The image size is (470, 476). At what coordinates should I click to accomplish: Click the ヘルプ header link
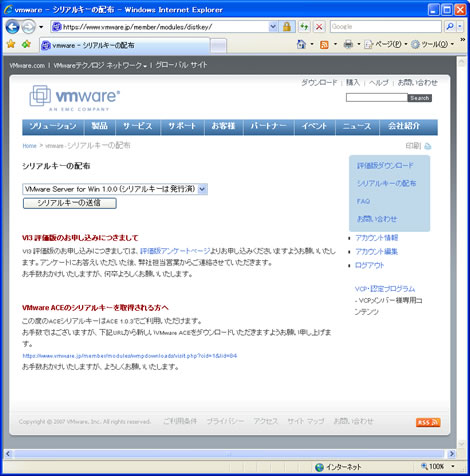coord(378,82)
